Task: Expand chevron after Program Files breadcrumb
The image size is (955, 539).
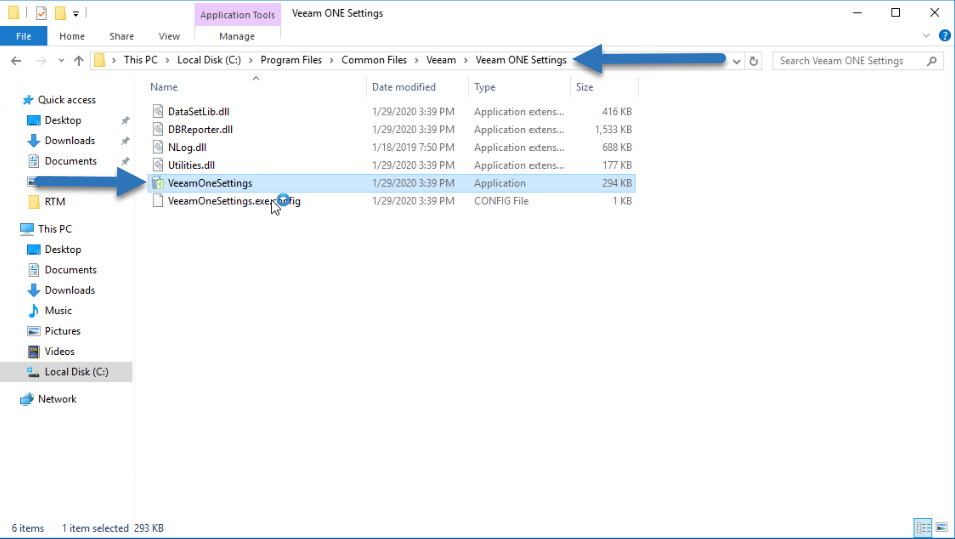Action: [332, 60]
